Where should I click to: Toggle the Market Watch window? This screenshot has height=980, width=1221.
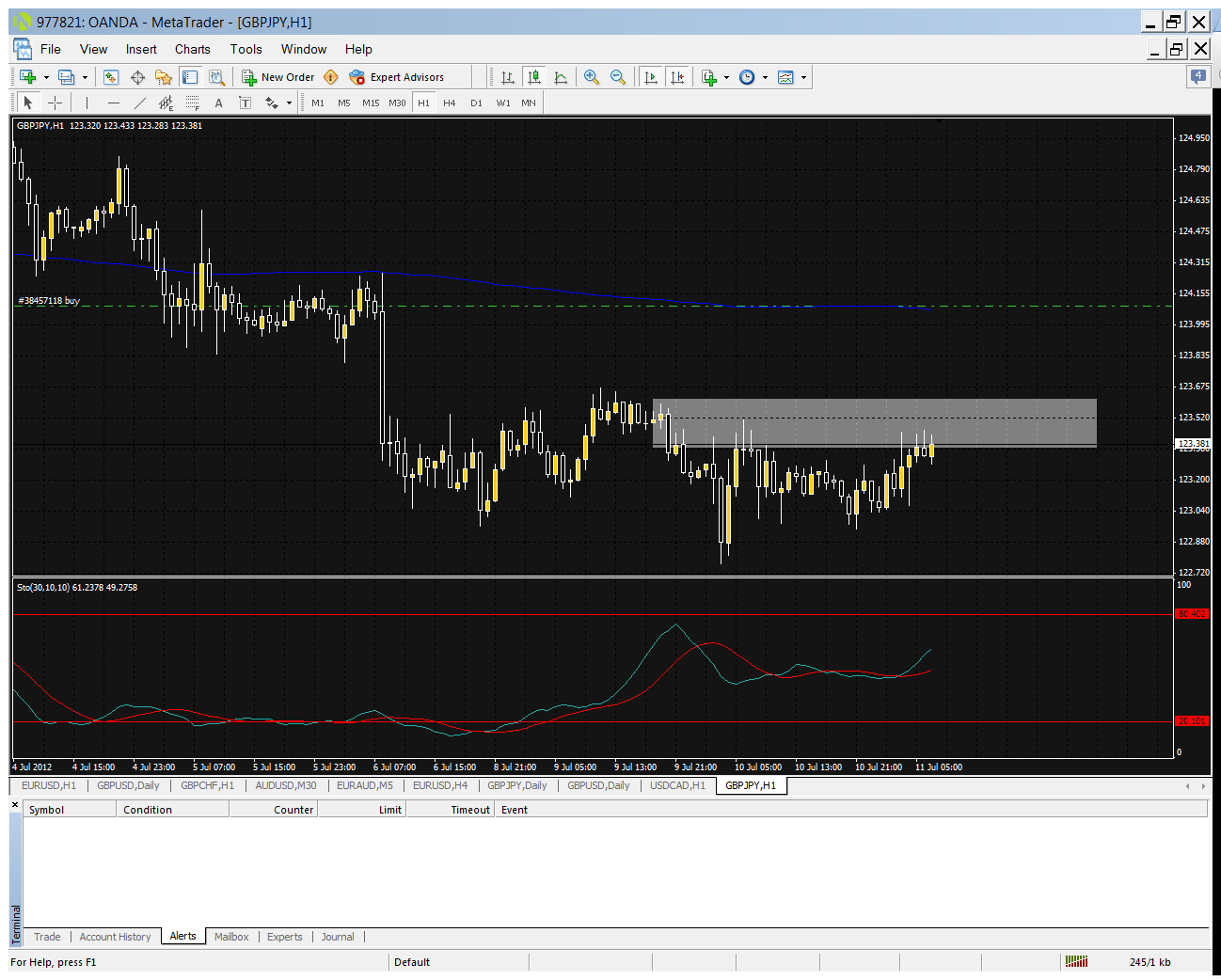tap(111, 77)
